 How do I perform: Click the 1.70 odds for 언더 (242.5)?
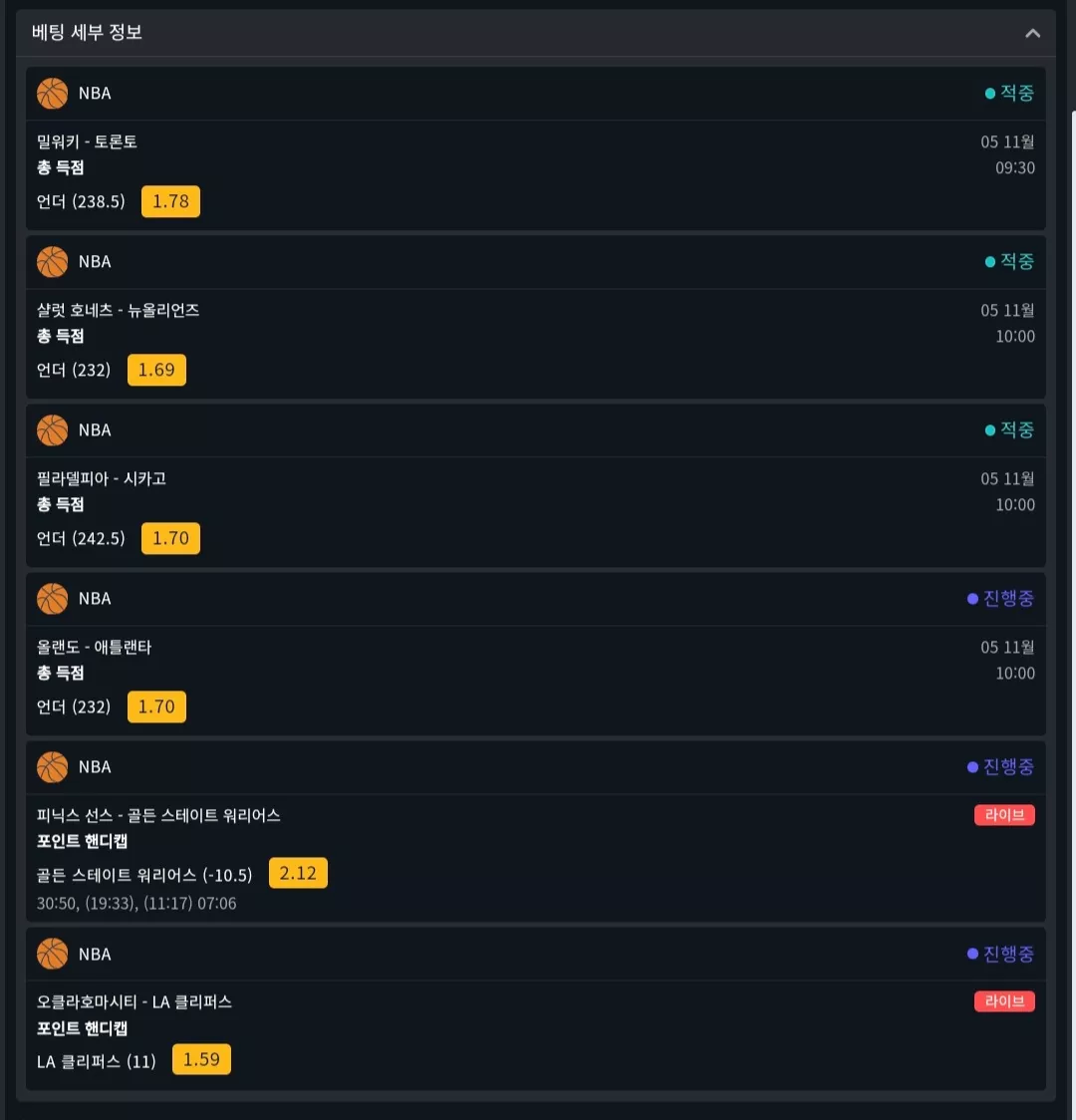pyautogui.click(x=170, y=538)
